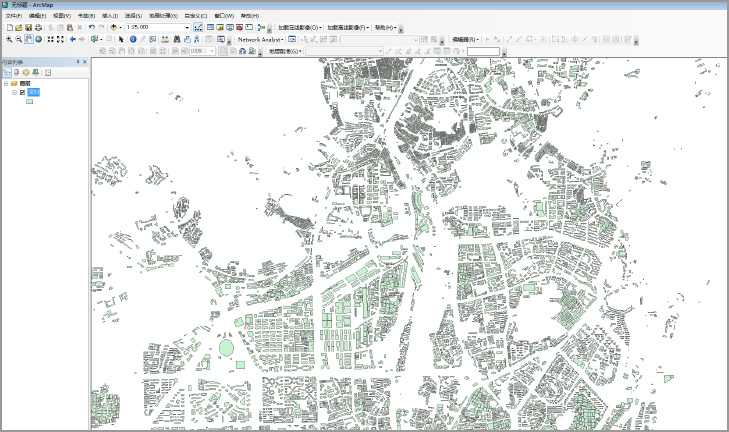The image size is (729, 432).
Task: Open the Find binoculars tool
Action: click(177, 40)
